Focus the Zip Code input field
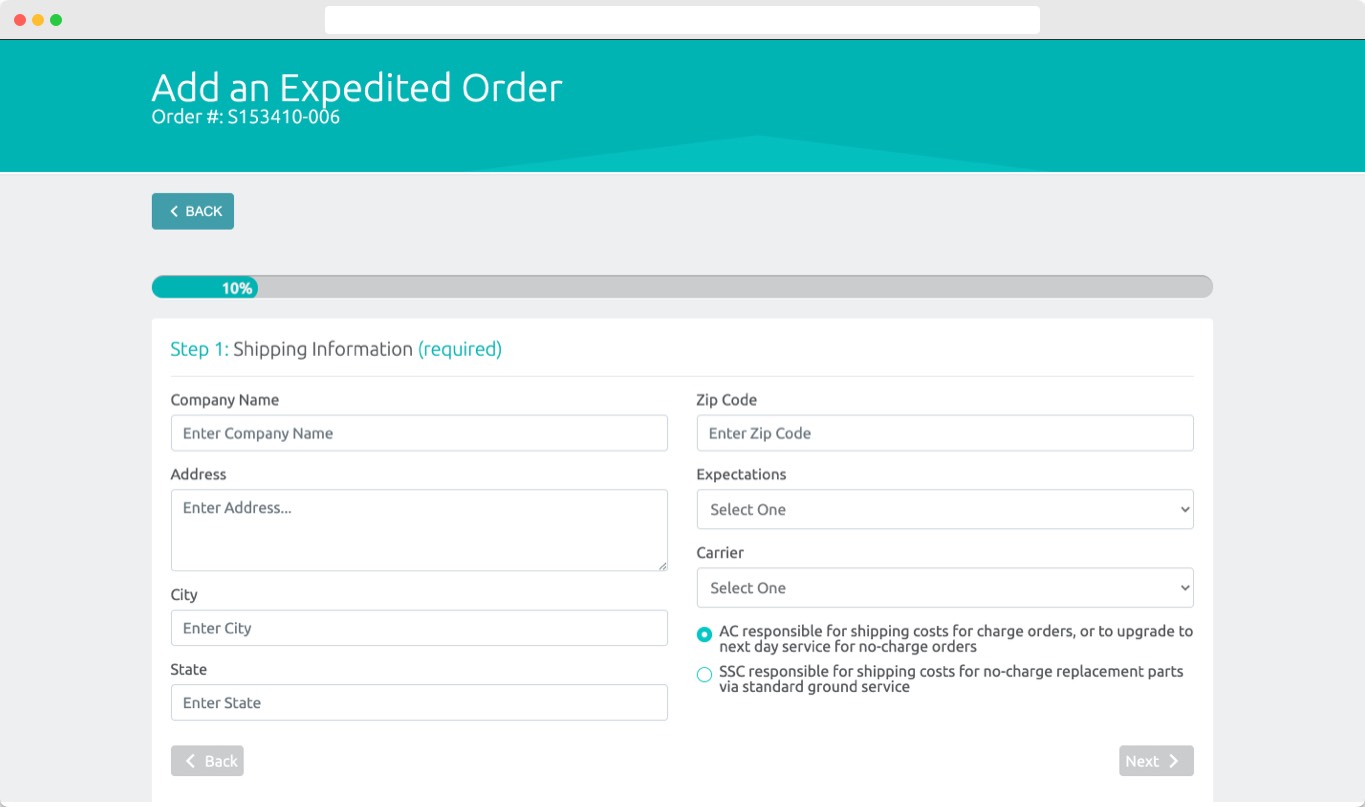This screenshot has width=1365, height=807. tap(945, 433)
